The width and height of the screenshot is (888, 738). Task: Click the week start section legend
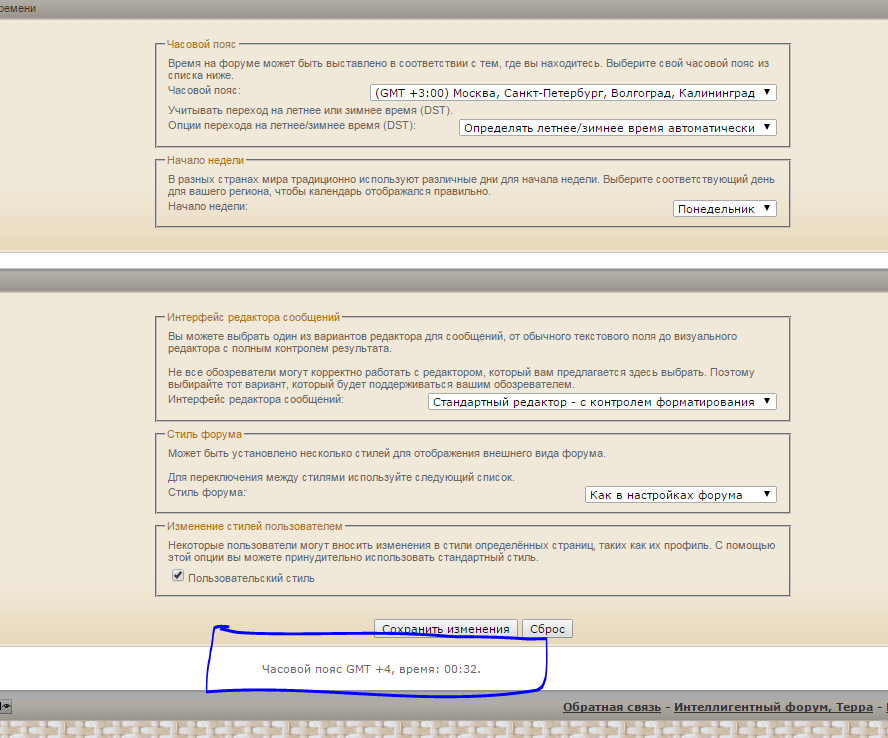point(205,160)
